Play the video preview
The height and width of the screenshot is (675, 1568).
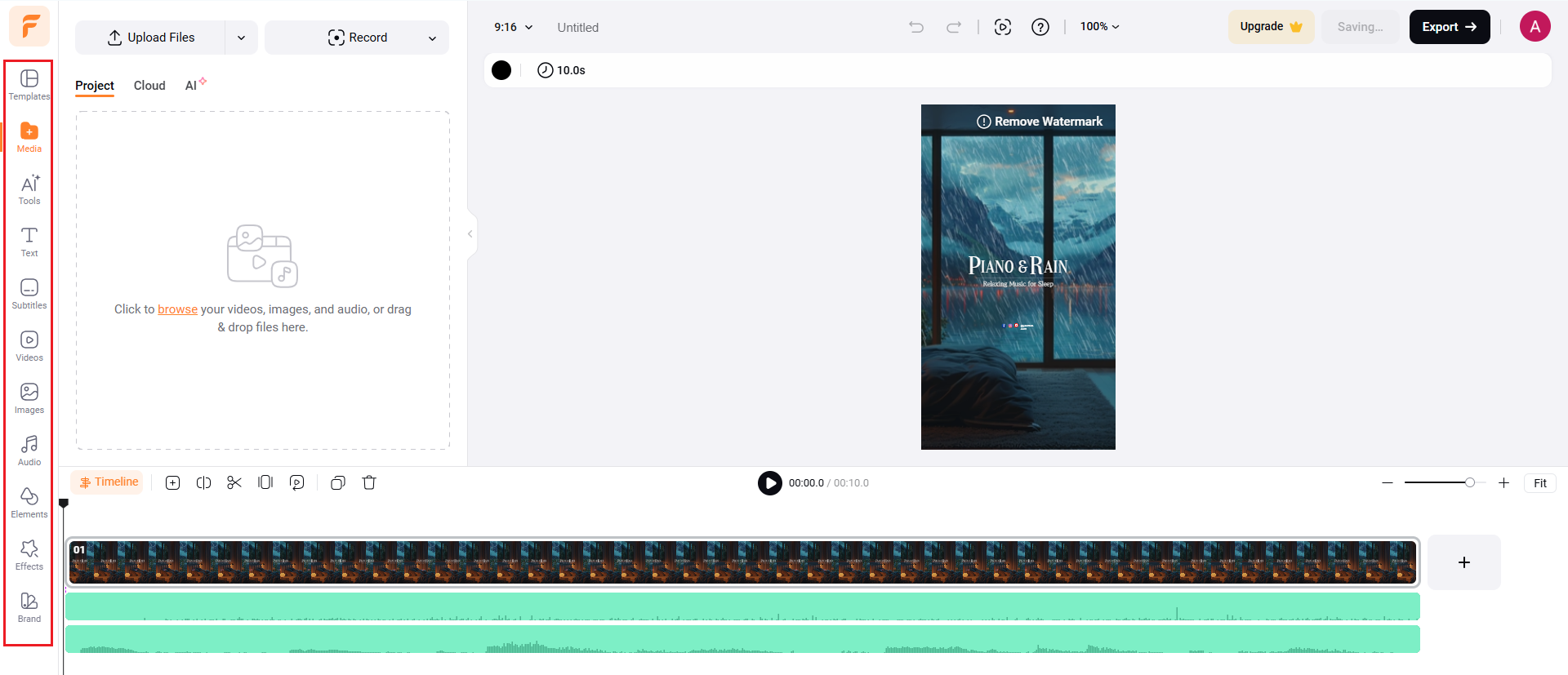769,483
